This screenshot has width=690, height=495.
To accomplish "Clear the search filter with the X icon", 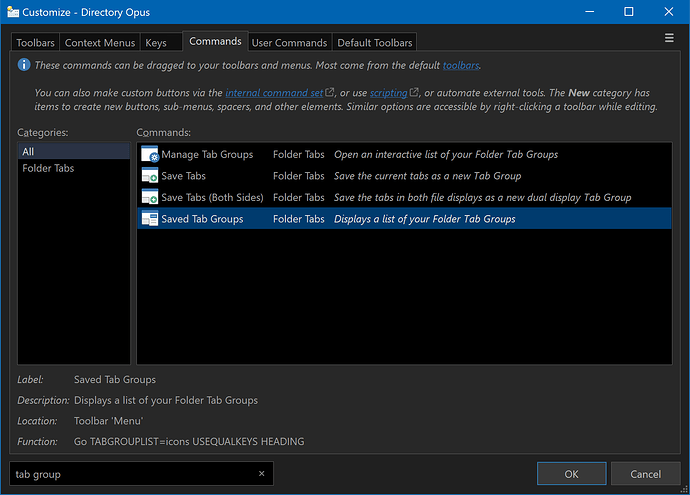I will tap(261, 473).
